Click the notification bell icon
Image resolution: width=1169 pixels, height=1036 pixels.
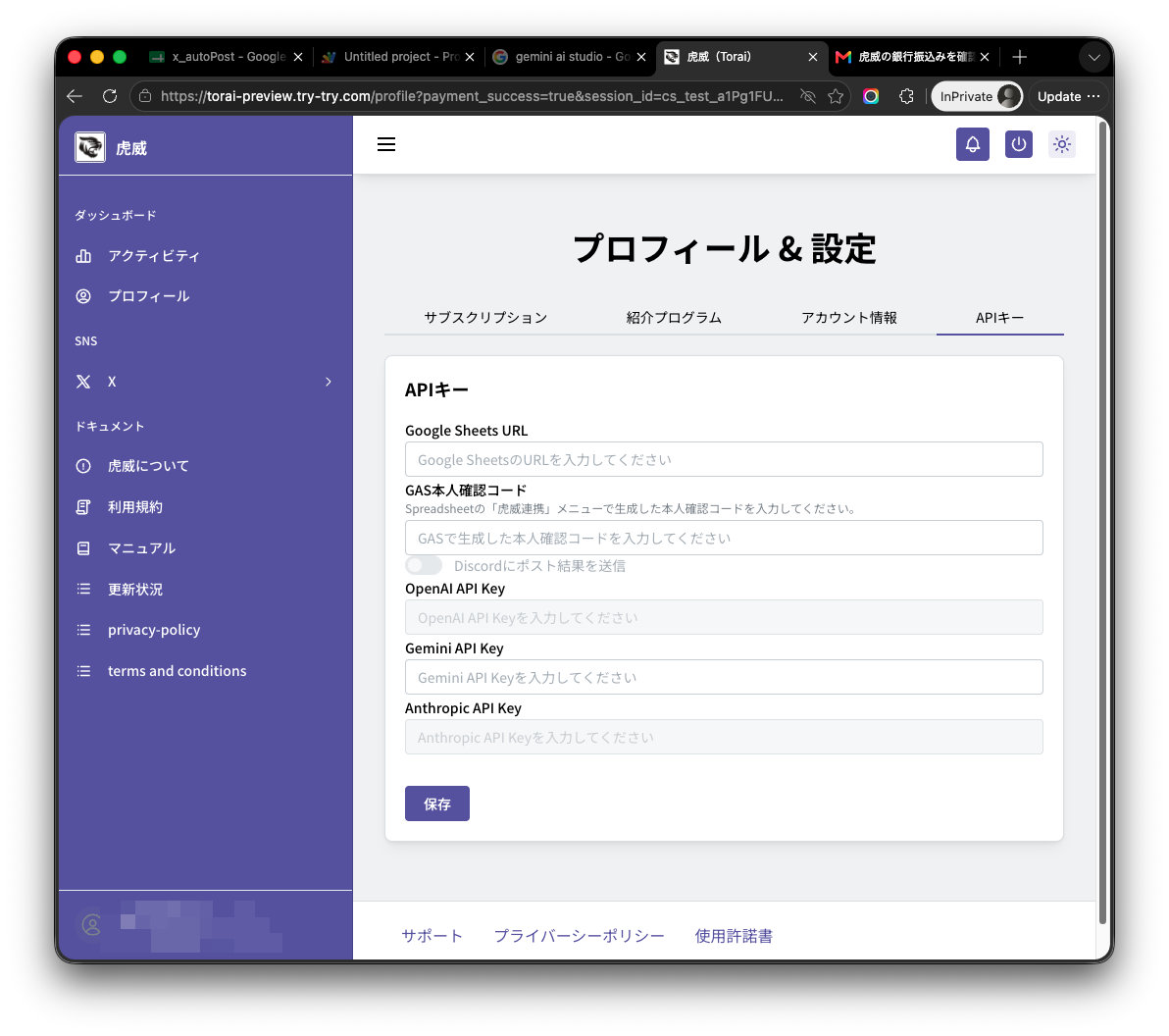click(x=972, y=144)
